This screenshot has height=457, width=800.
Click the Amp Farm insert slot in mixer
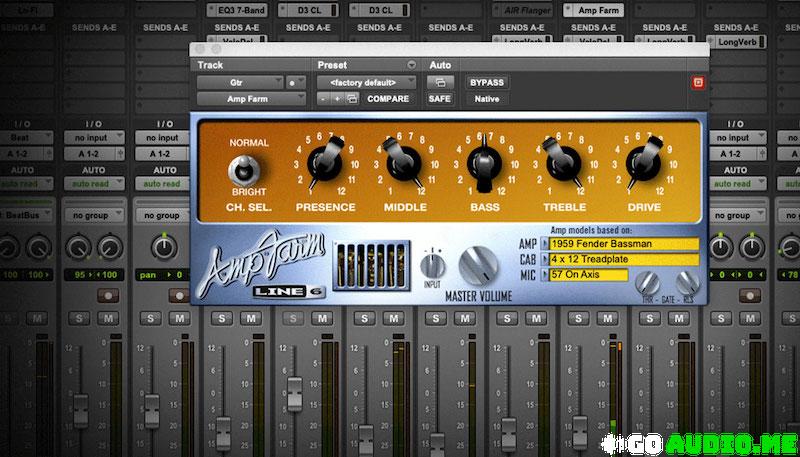(x=594, y=10)
